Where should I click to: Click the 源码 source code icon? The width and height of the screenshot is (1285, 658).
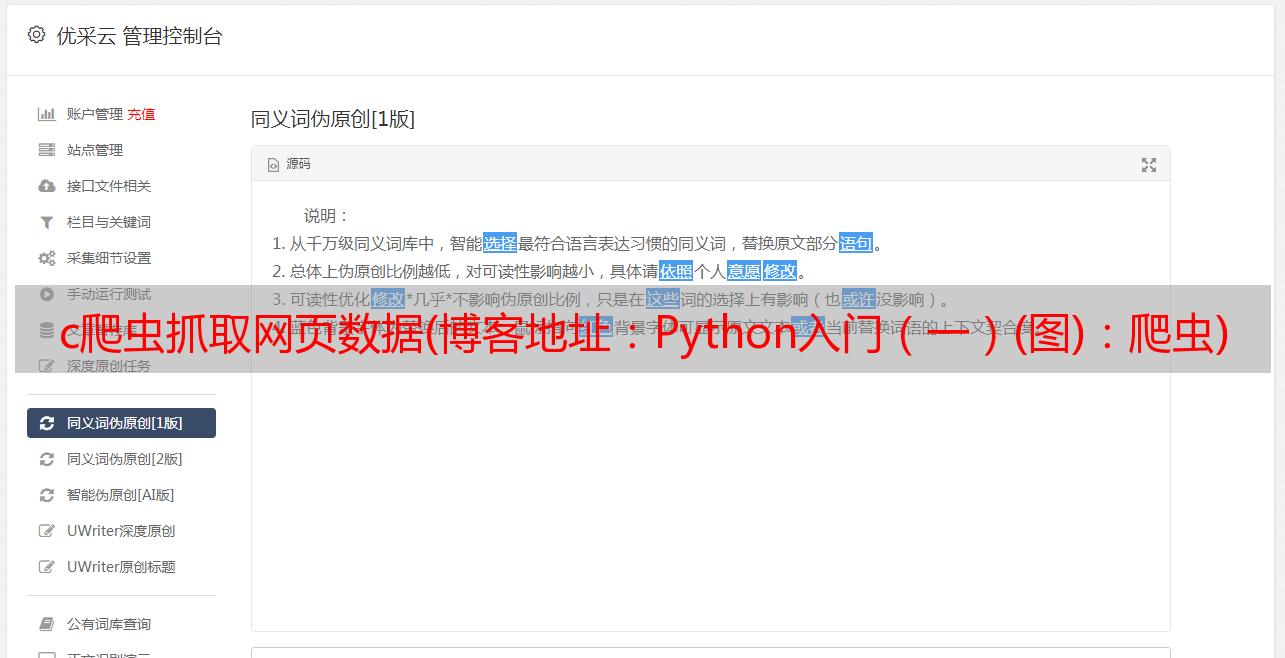(273, 165)
